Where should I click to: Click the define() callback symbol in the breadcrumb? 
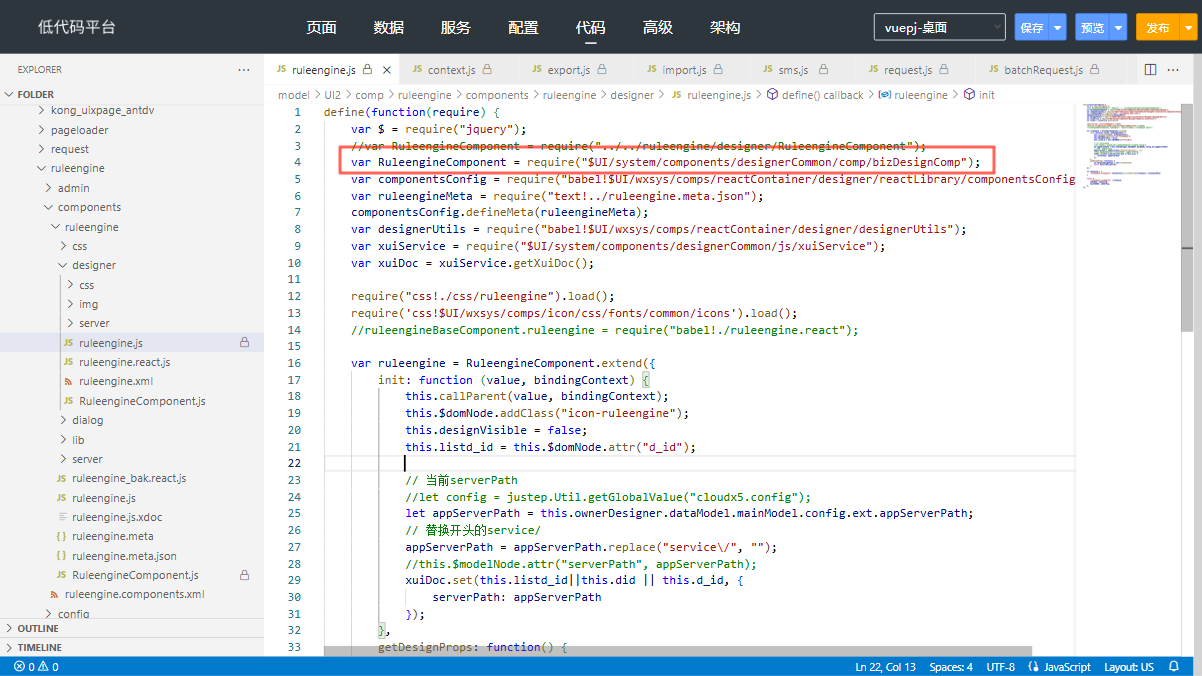pos(814,95)
